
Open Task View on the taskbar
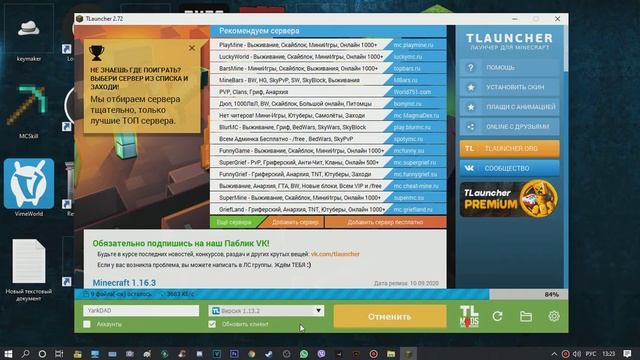pos(60,353)
